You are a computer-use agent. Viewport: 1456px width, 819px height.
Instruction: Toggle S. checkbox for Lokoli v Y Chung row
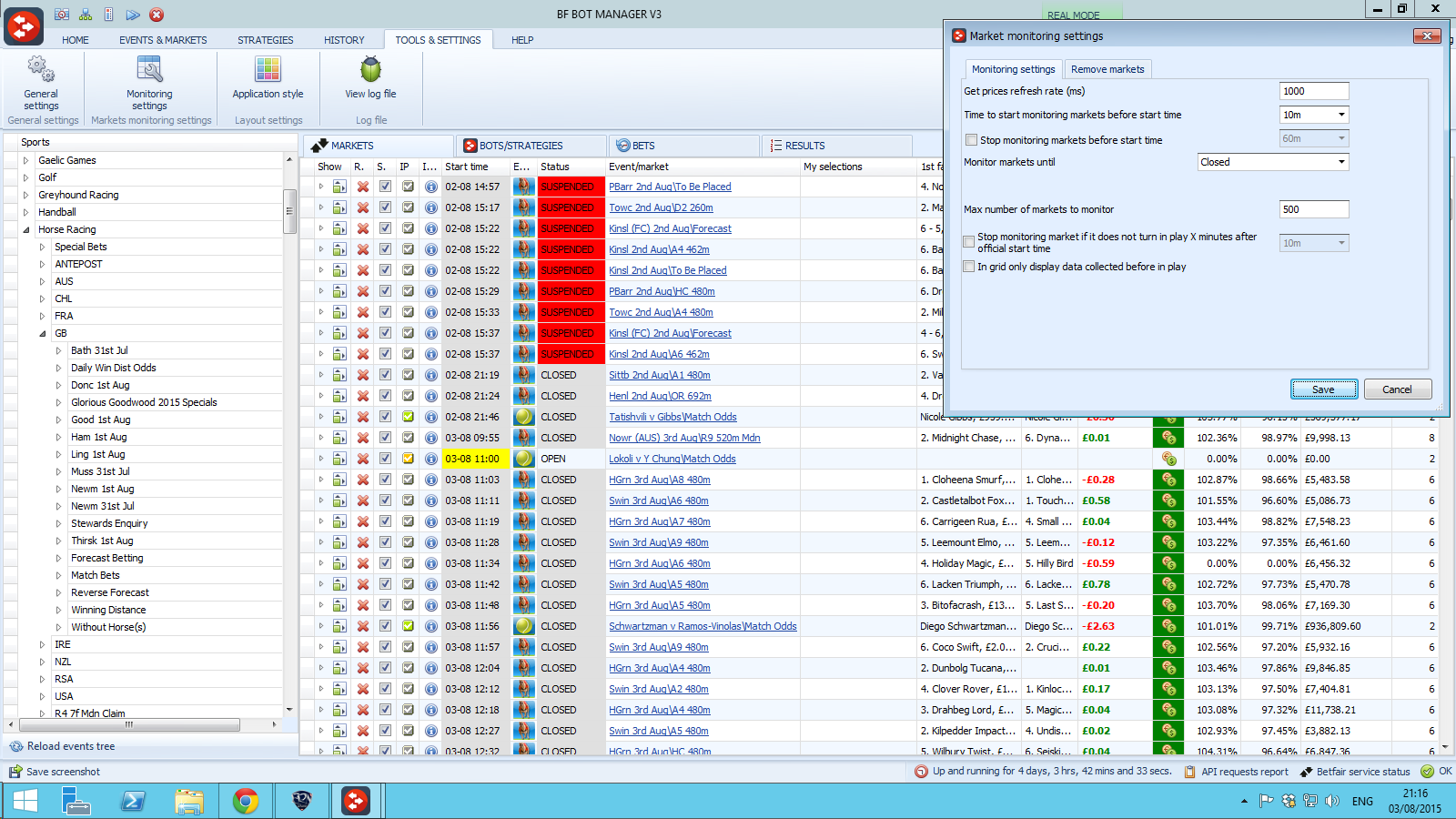(x=385, y=459)
